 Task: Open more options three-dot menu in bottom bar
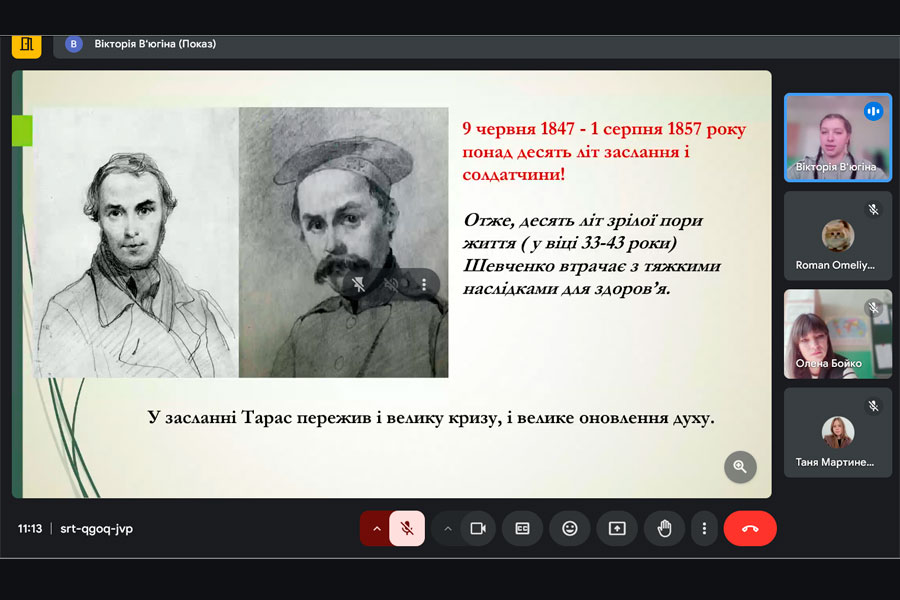(704, 528)
